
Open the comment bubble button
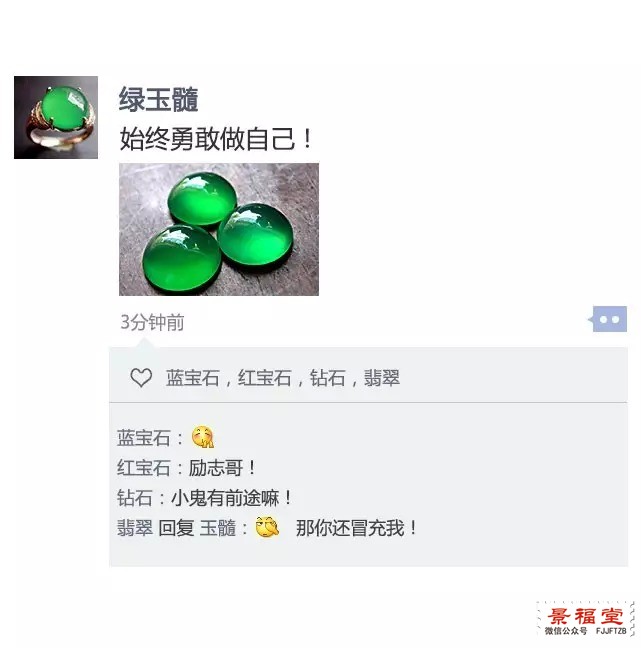tap(608, 319)
